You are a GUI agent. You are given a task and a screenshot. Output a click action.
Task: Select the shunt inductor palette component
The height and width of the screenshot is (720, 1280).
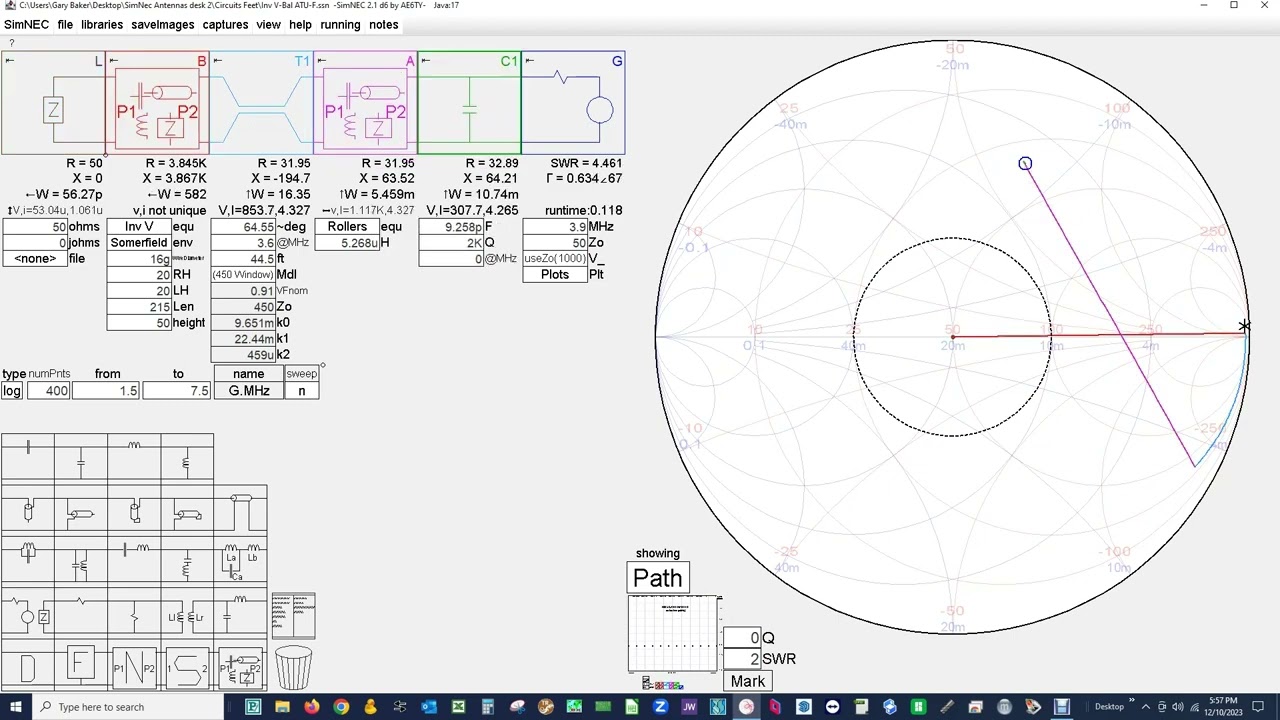coord(187,459)
